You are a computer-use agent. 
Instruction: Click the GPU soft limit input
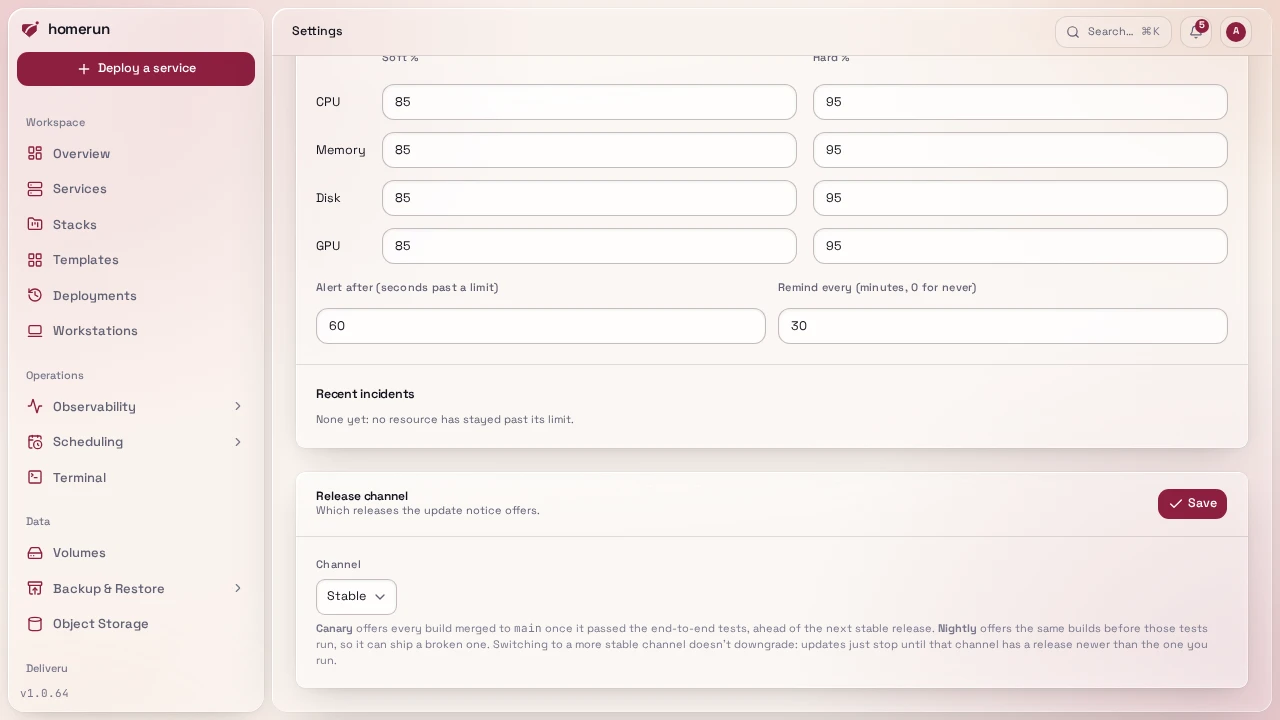tap(589, 246)
